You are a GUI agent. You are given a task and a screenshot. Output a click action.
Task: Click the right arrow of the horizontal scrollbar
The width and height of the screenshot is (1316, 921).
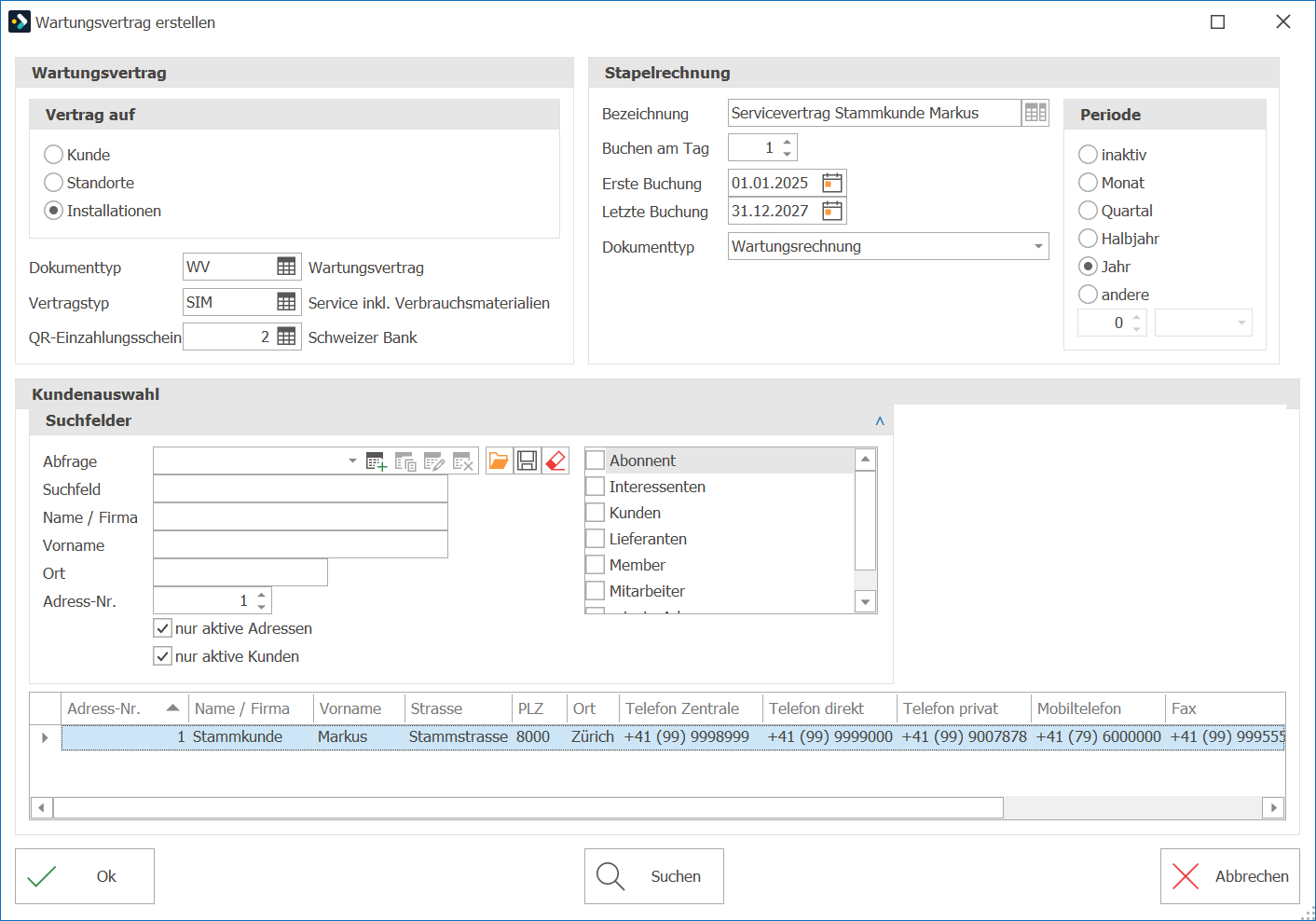point(1274,807)
